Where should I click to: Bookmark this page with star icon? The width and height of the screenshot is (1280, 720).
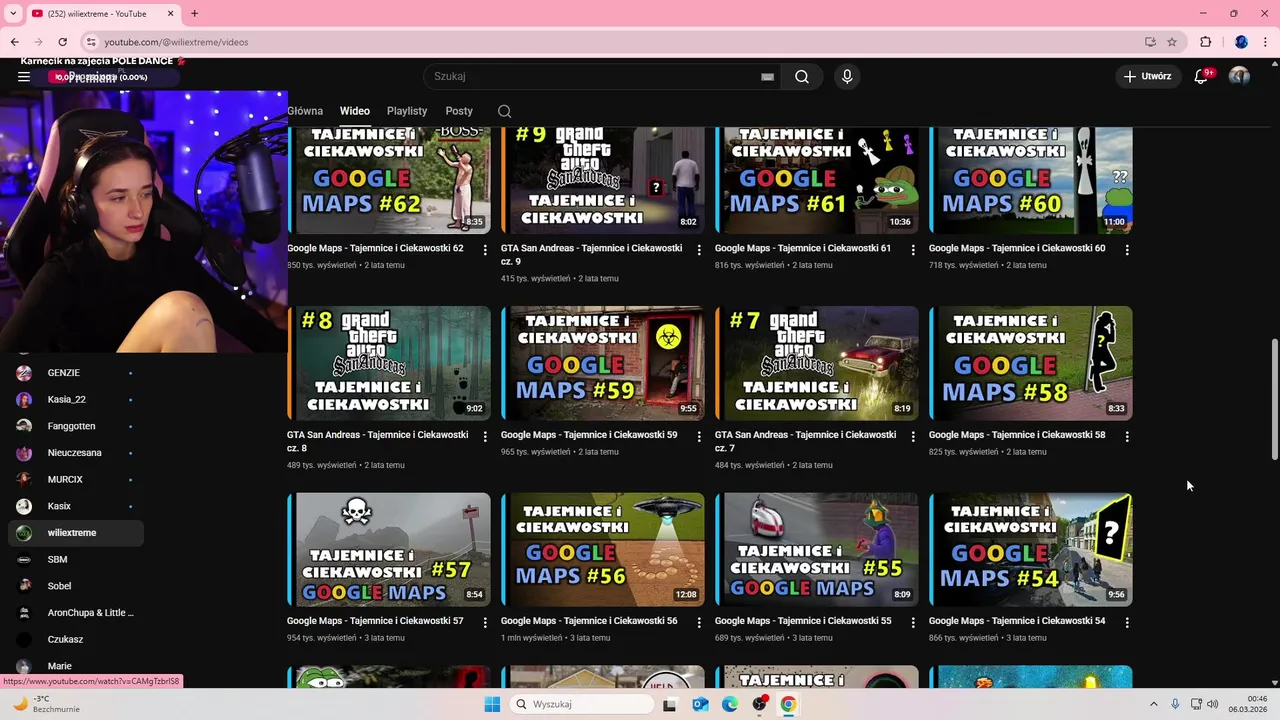pyautogui.click(x=1172, y=42)
